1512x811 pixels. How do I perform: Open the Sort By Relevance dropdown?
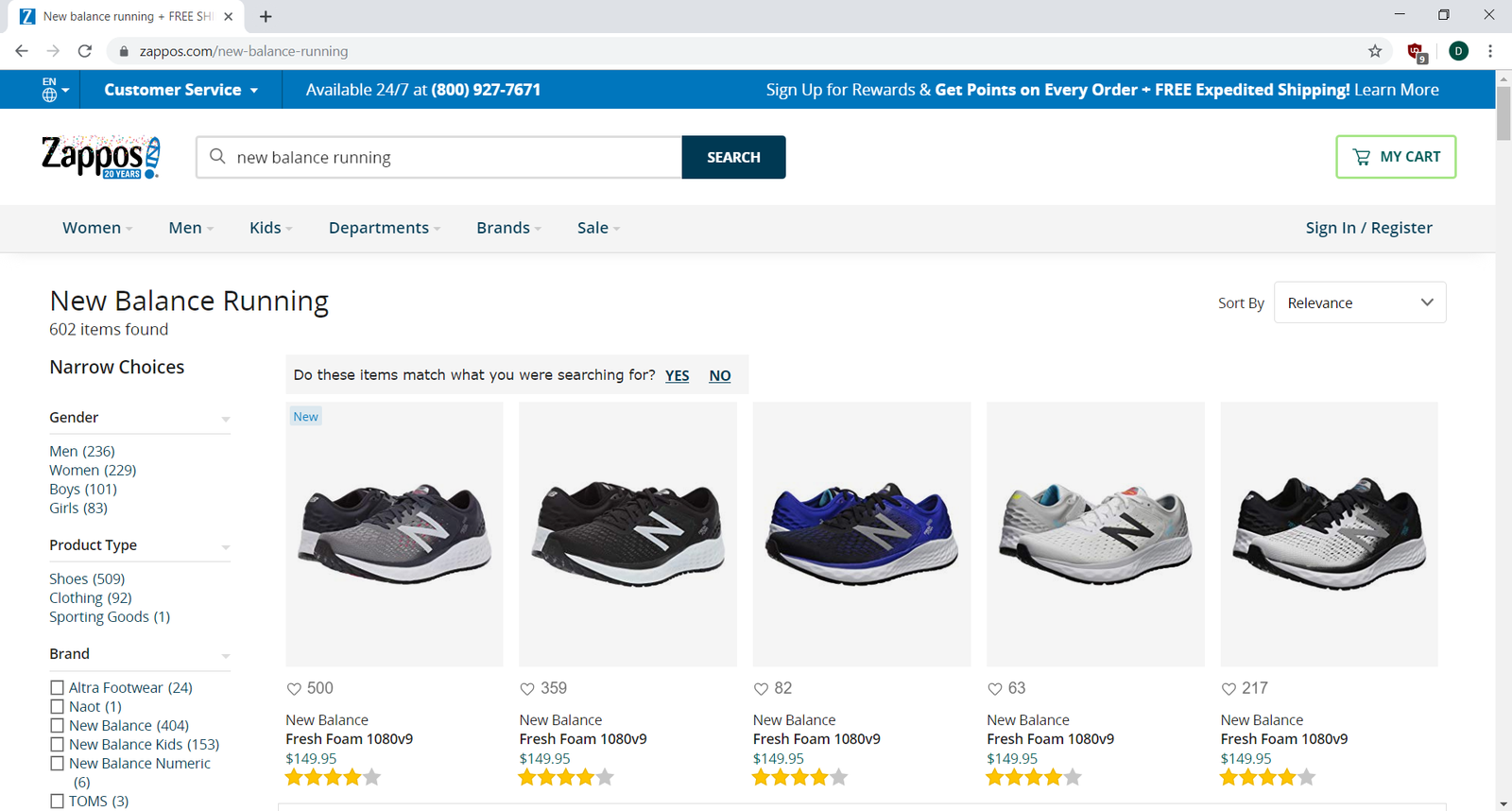tap(1359, 302)
